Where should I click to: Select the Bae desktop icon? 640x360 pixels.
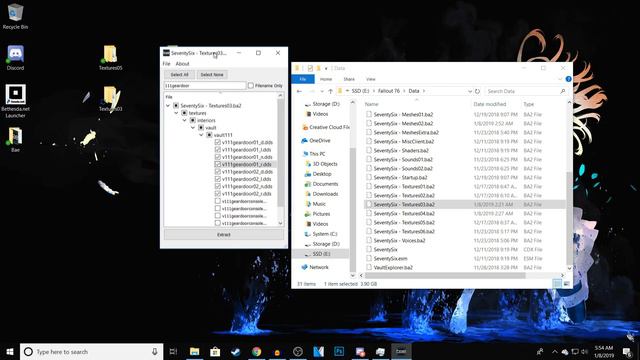pos(15,139)
